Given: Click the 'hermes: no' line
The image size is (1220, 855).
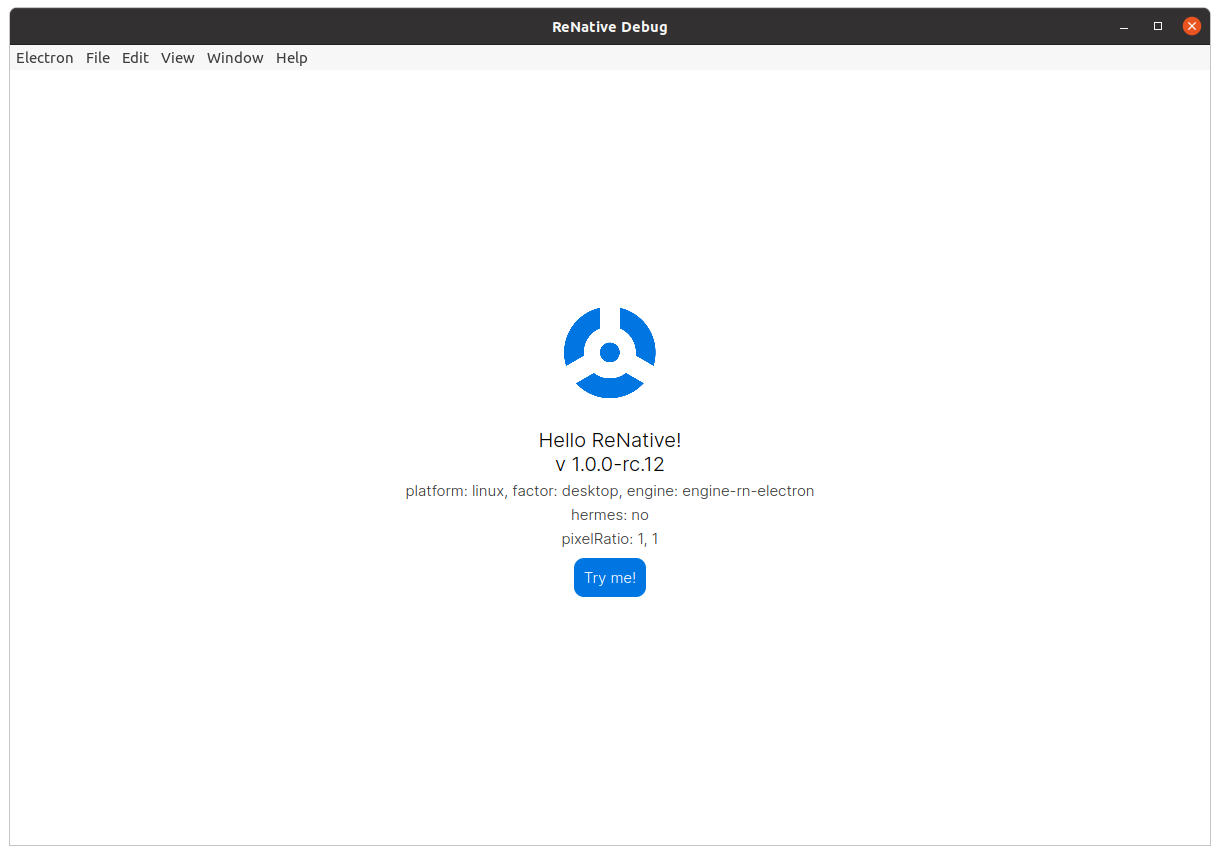Looking at the screenshot, I should coord(610,515).
